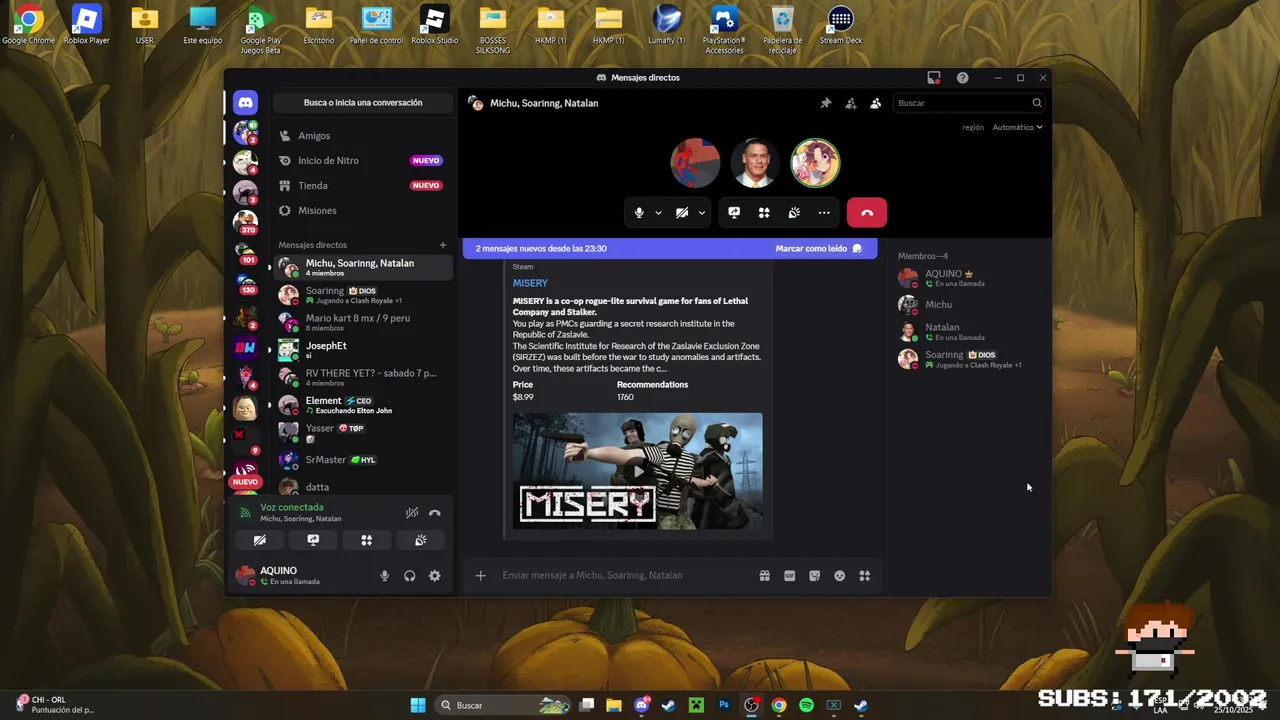Image resolution: width=1280 pixels, height=720 pixels.
Task: Attach file with plus icon in message bar
Action: pos(481,575)
